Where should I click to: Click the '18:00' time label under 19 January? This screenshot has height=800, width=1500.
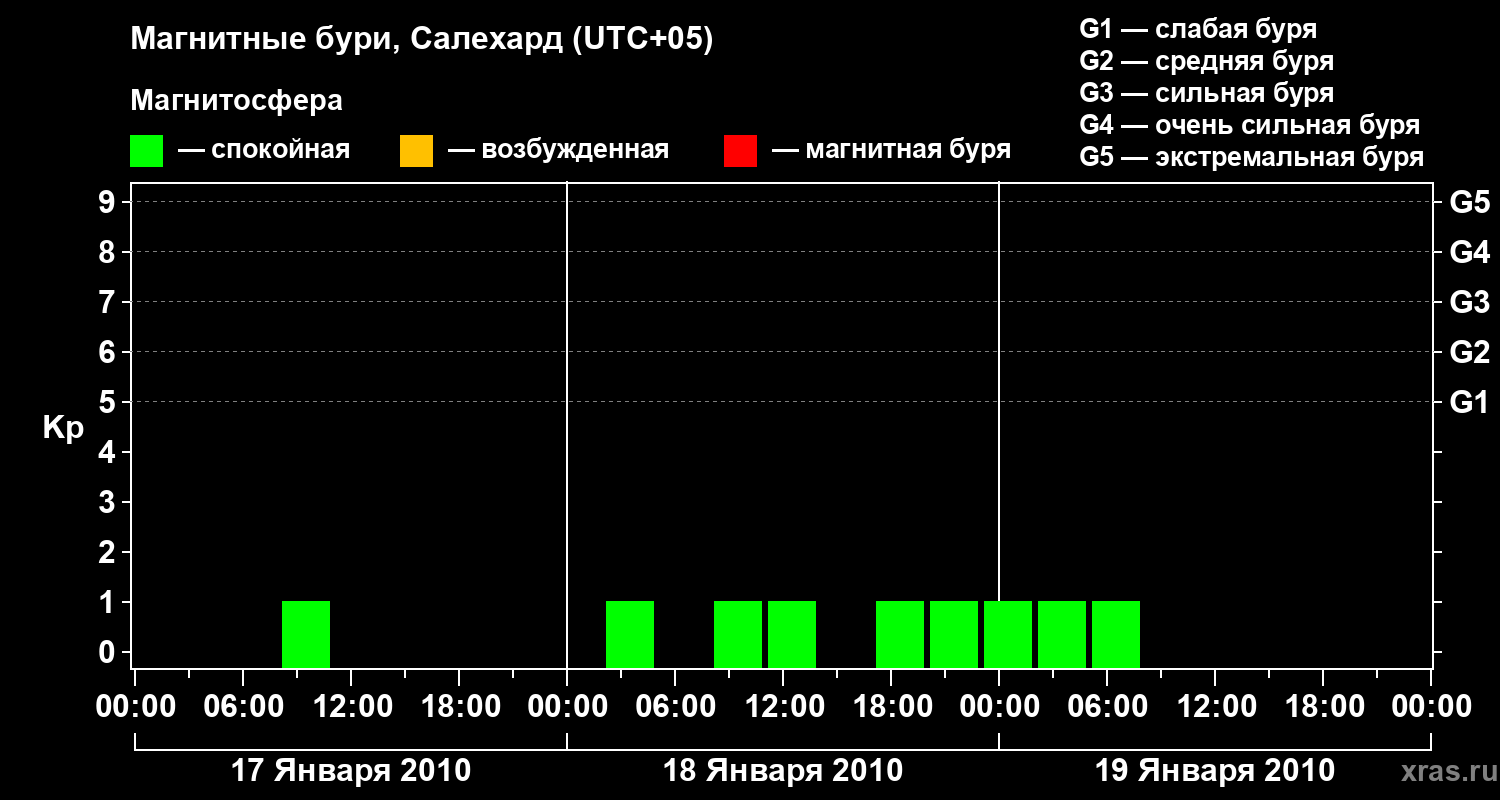pos(1323,707)
